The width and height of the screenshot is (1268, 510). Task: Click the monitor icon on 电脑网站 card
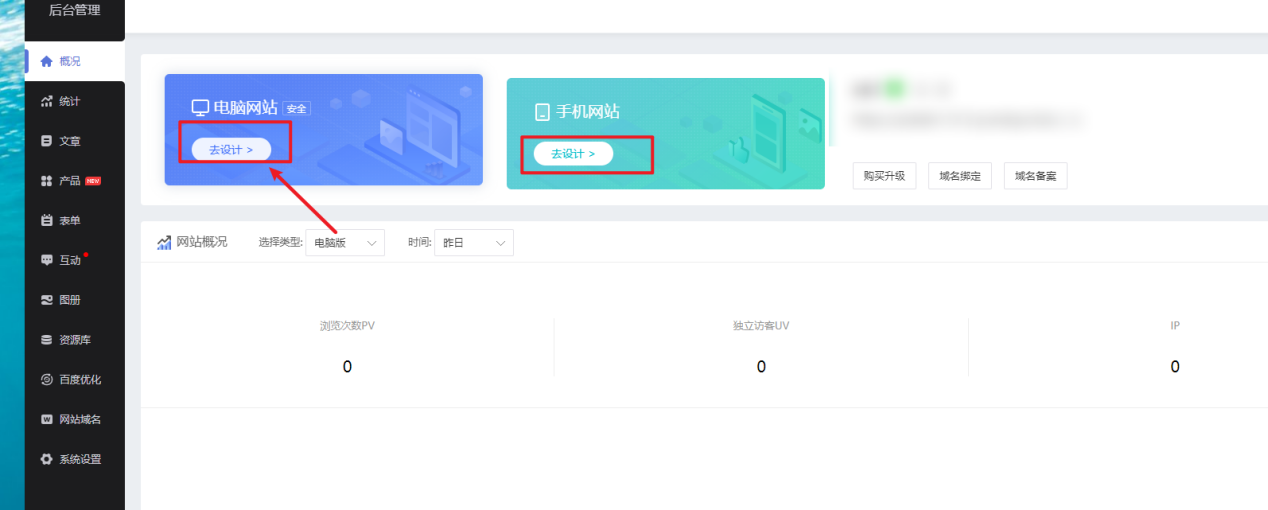point(200,108)
